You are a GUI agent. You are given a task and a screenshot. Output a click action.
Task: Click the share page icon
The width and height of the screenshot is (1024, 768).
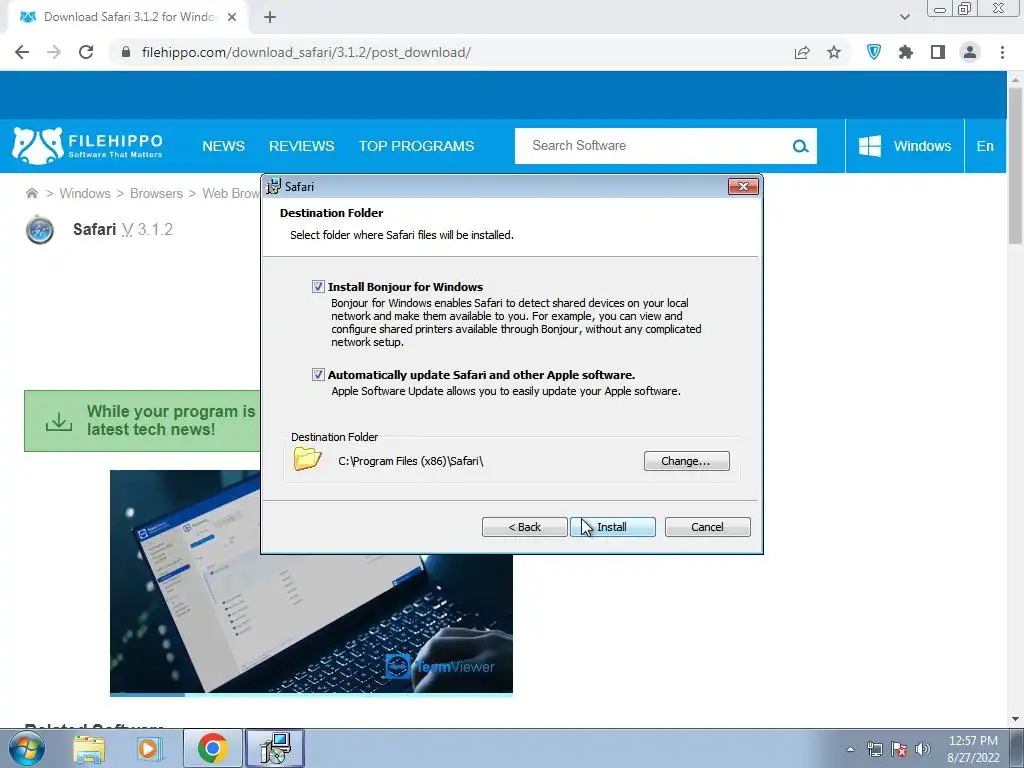802,52
